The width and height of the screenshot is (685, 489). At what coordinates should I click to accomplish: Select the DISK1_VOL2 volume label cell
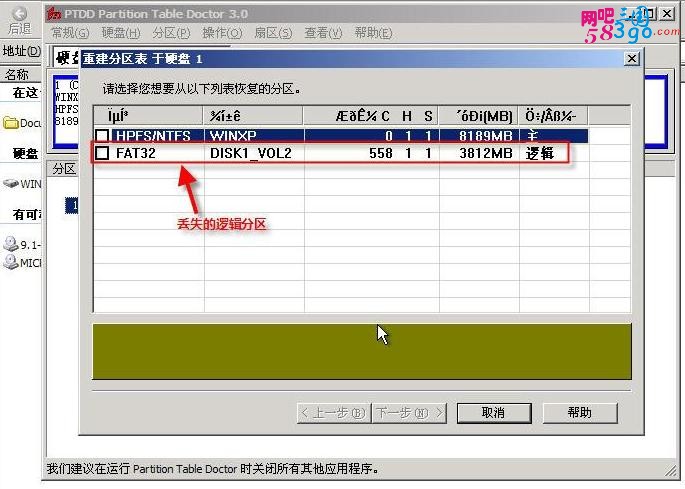coord(250,153)
